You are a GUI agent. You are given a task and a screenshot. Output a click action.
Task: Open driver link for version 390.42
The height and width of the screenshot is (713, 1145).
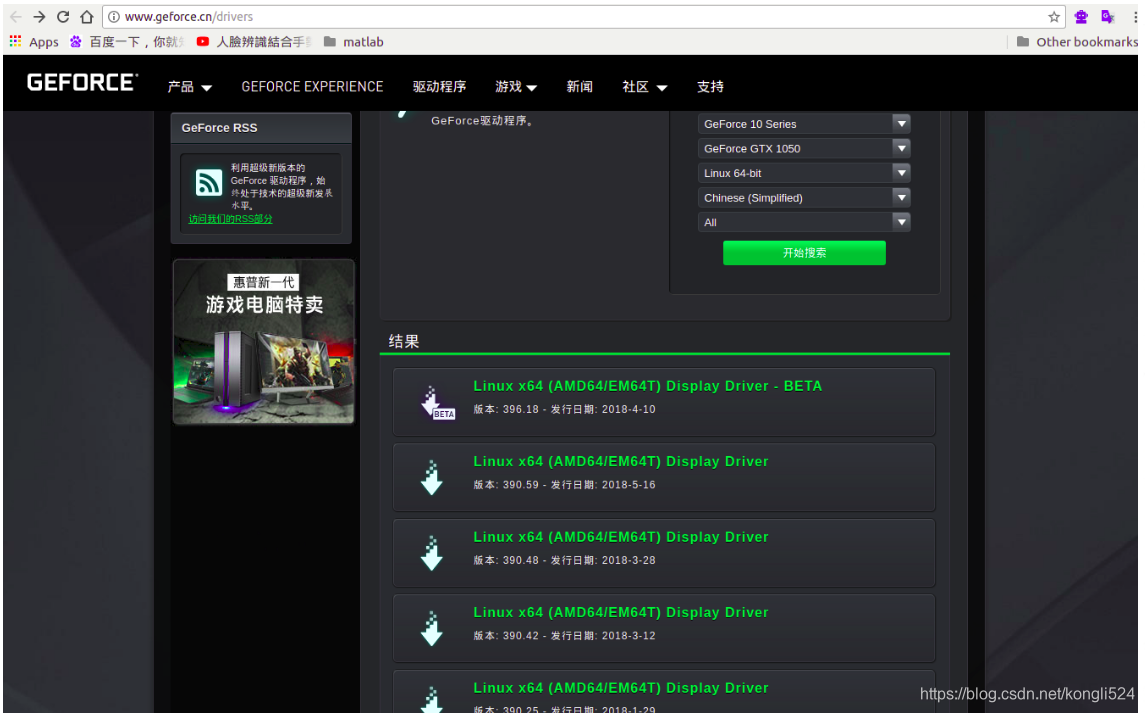click(x=621, y=612)
